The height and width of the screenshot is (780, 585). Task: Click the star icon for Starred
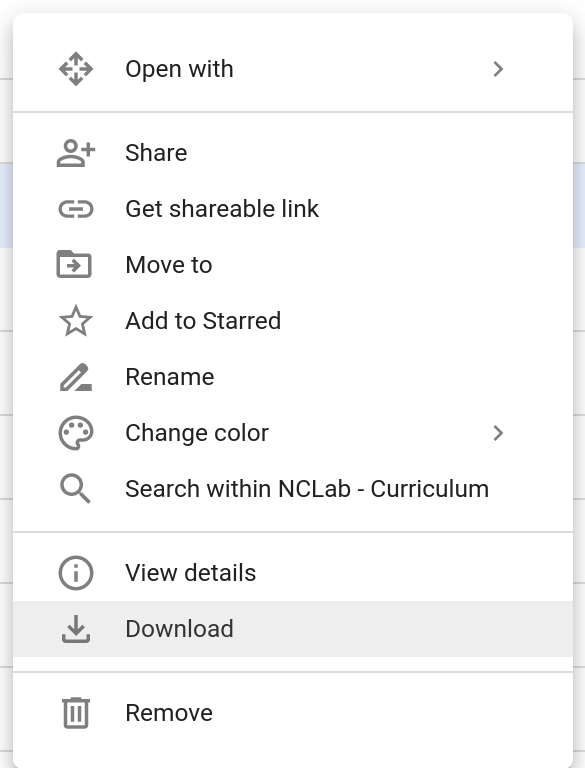pyautogui.click(x=76, y=321)
